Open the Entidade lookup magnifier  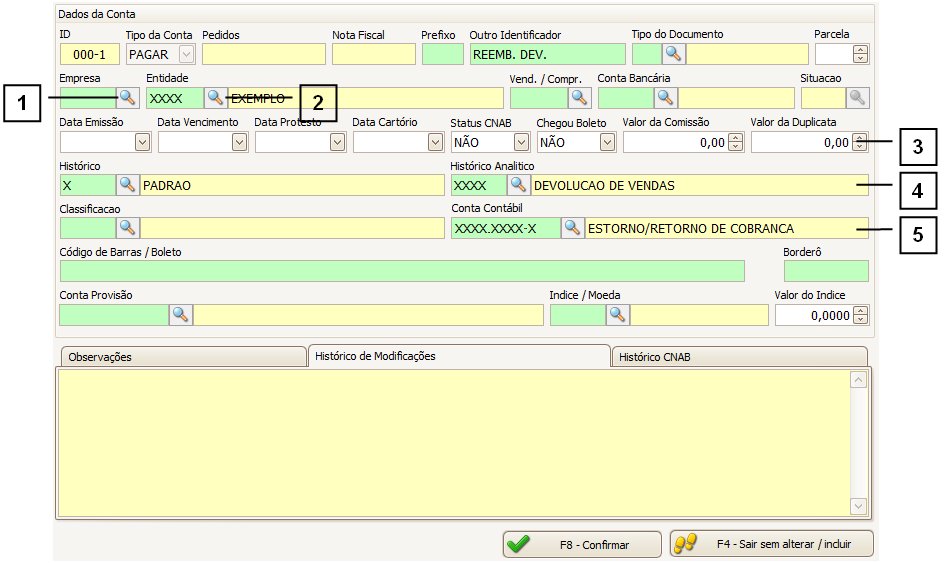(x=215, y=98)
